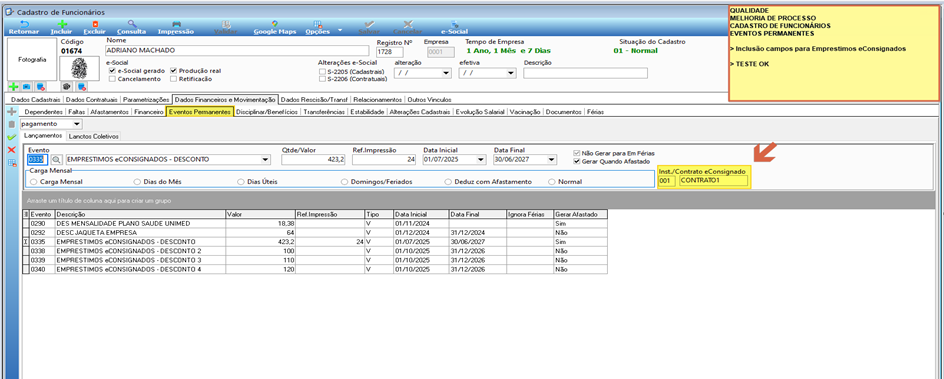Expand the Opções toolbar arrow
Image resolution: width=944 pixels, height=379 pixels.
click(340, 29)
